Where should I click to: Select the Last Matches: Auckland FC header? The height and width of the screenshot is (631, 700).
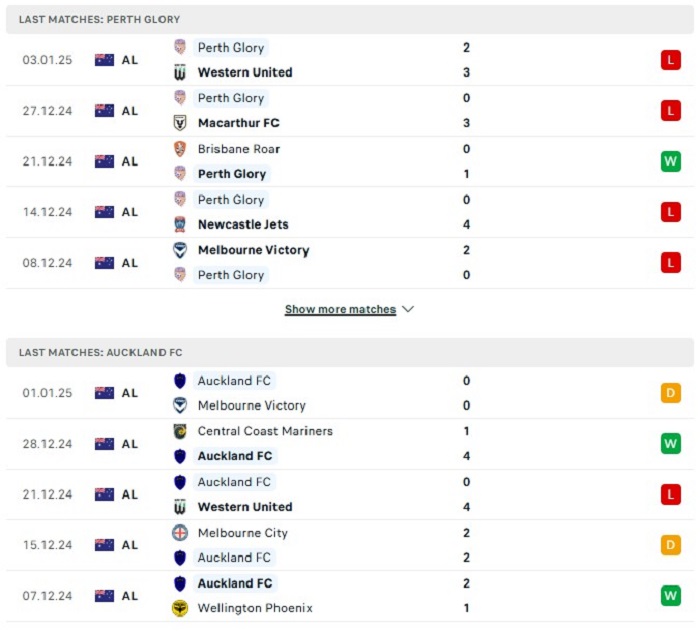pos(350,352)
